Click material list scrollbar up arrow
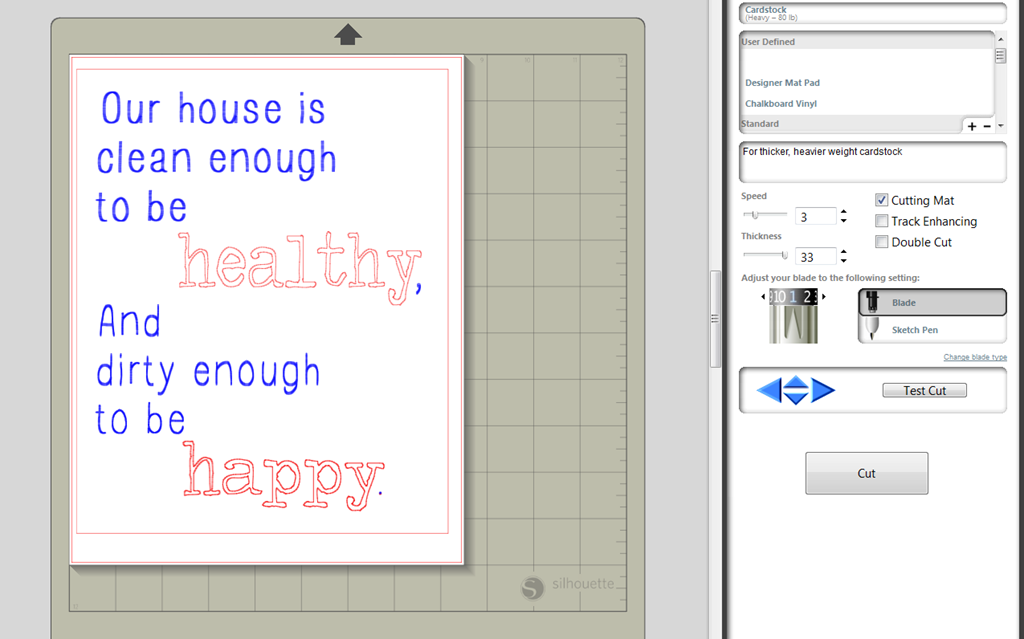The image size is (1024, 639). (x=1000, y=40)
